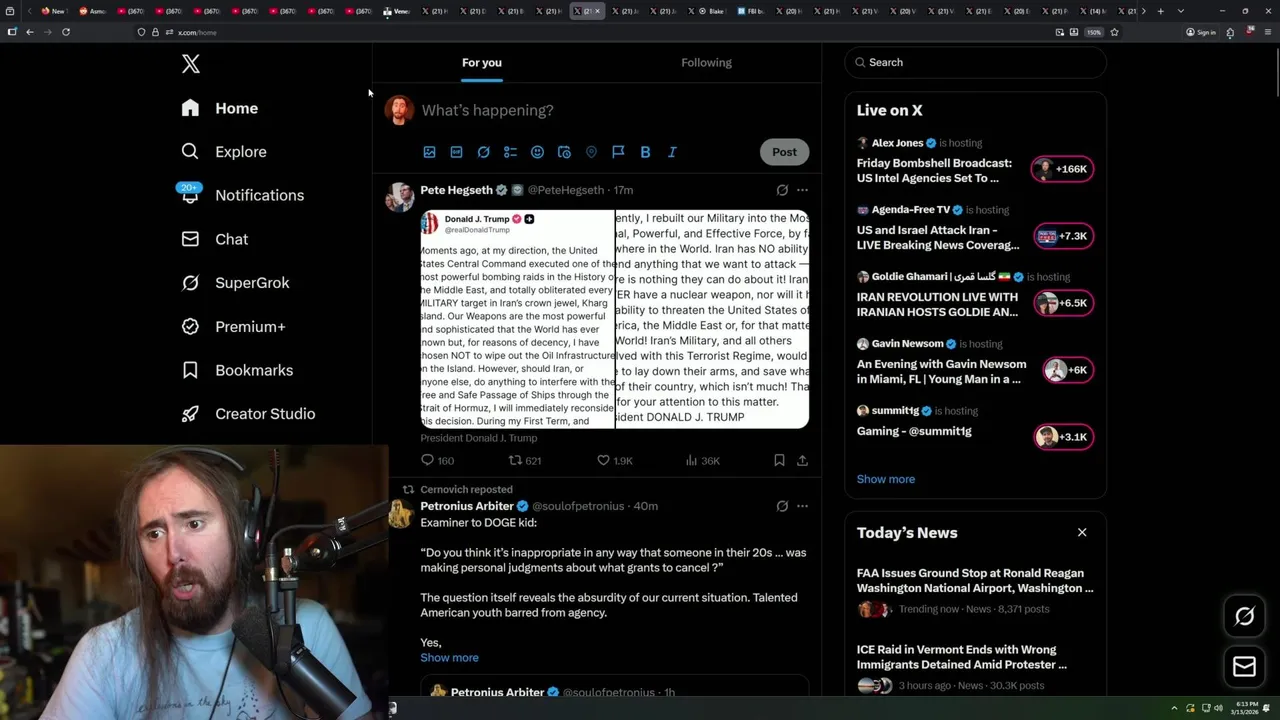This screenshot has width=1280, height=720.
Task: Open Grok explain on Petronius Arbiter's post
Action: pos(782,506)
